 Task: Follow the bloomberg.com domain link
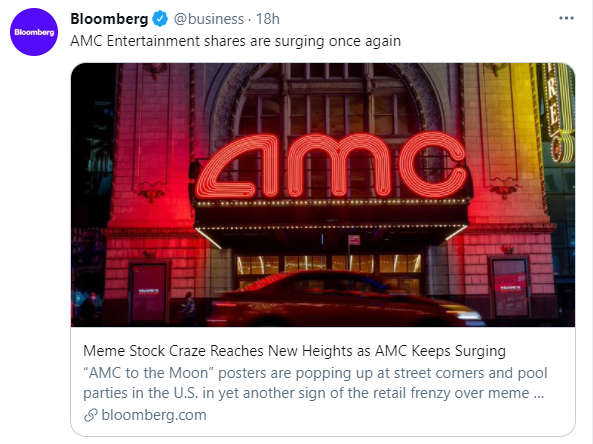154,415
